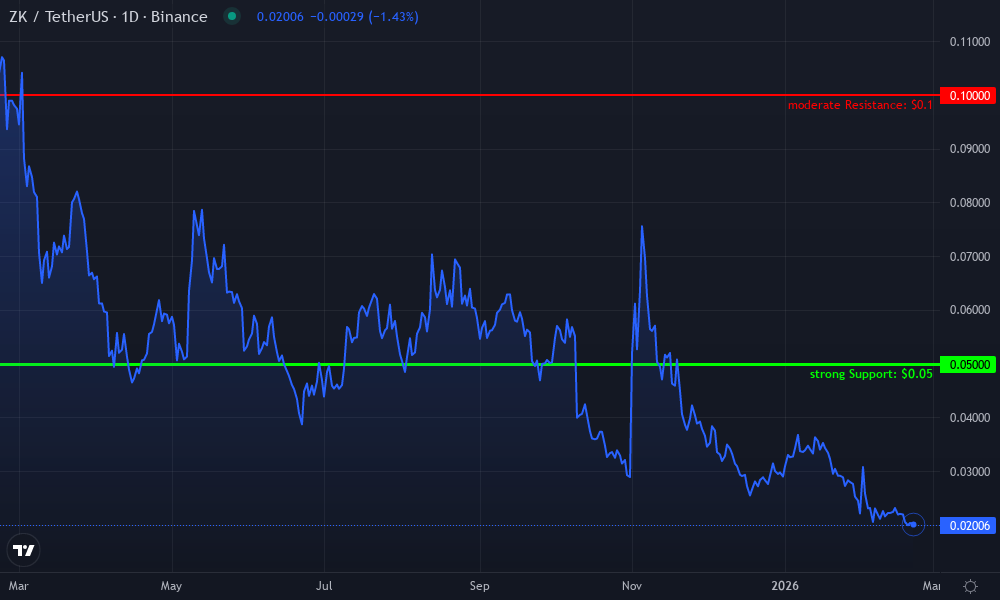Image resolution: width=1000 pixels, height=600 pixels.
Task: Click the TradingView logo watermark
Action: [x=23, y=550]
